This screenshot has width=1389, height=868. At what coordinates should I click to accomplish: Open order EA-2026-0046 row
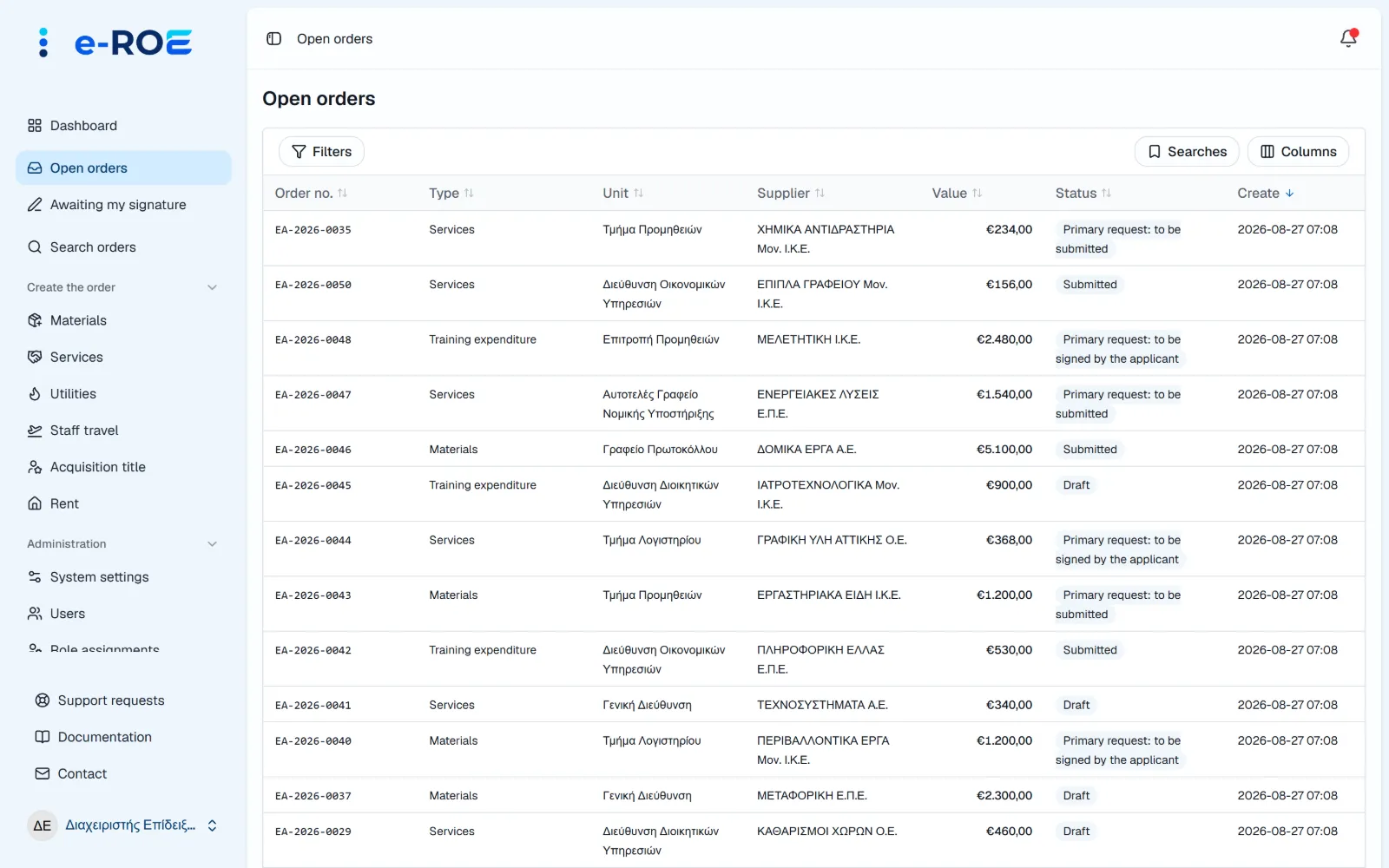click(x=813, y=450)
